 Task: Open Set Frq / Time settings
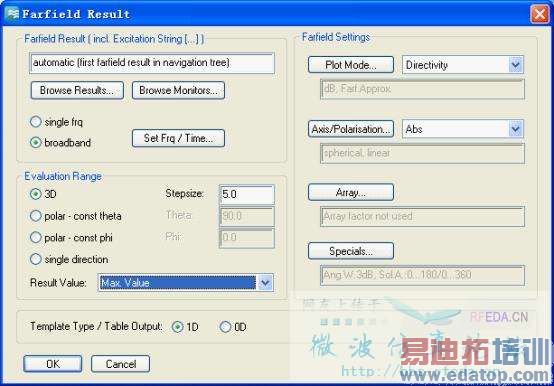(x=178, y=138)
